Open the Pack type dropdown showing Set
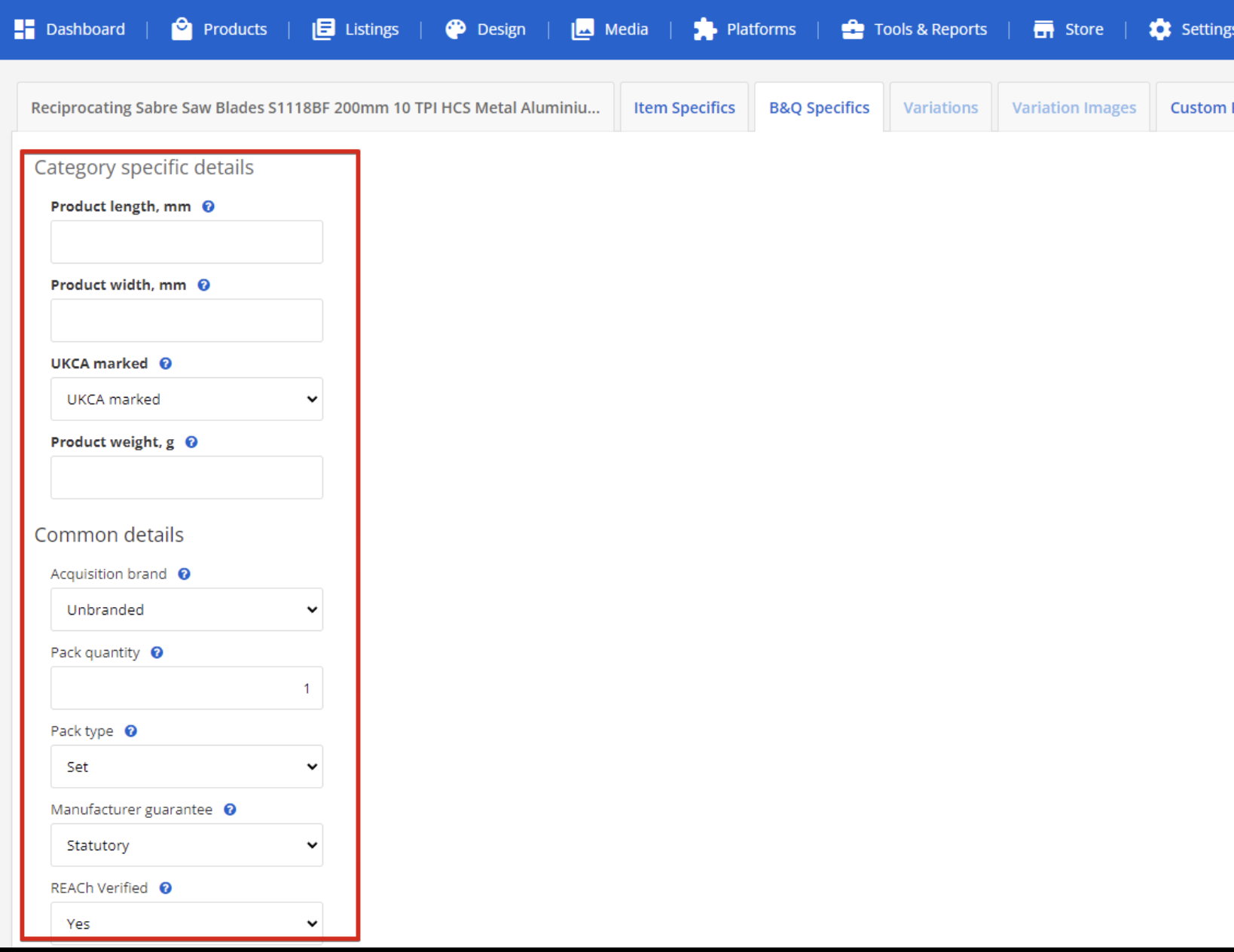 click(x=187, y=767)
